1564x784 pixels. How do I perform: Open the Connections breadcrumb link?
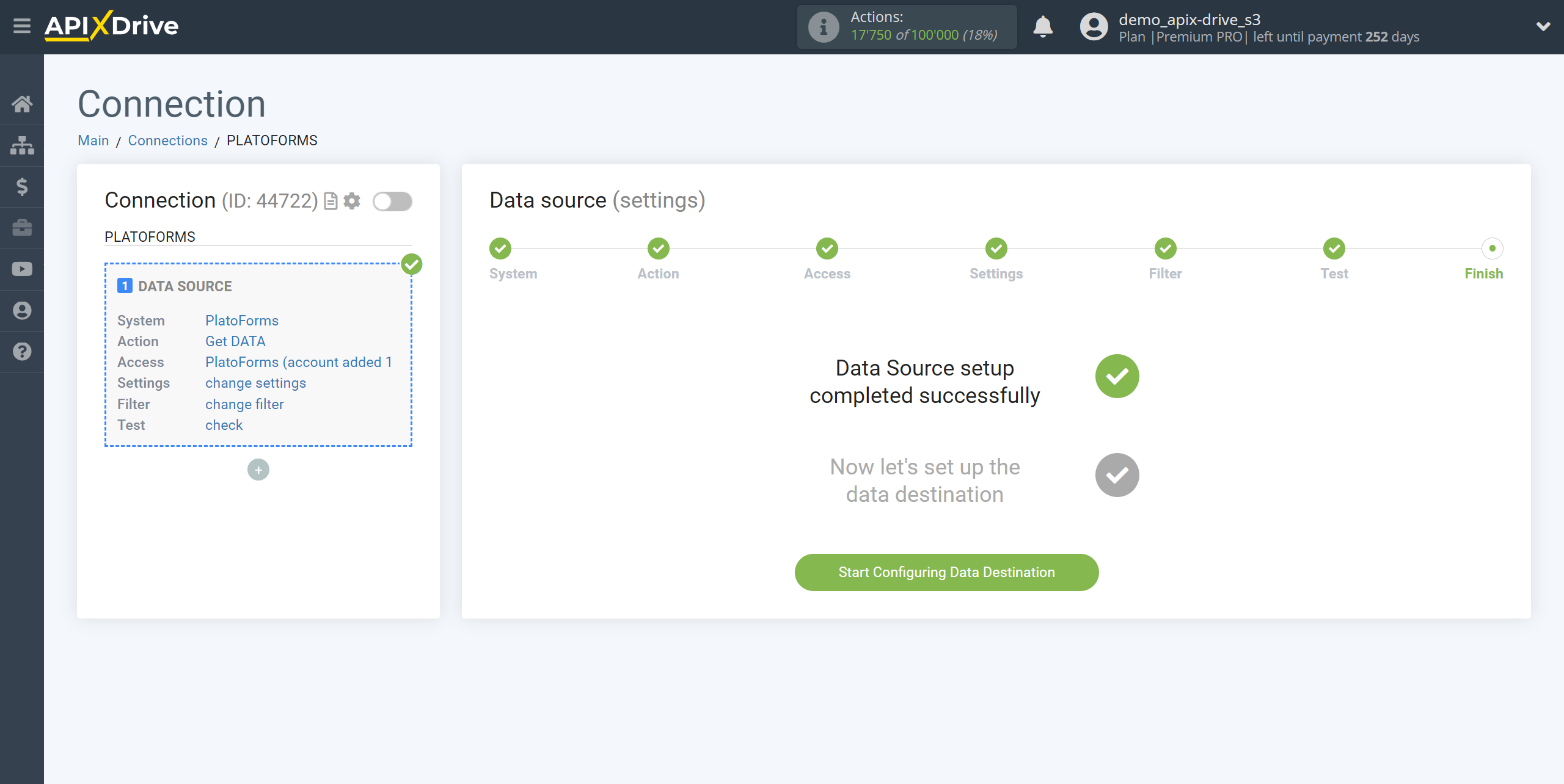pos(168,140)
